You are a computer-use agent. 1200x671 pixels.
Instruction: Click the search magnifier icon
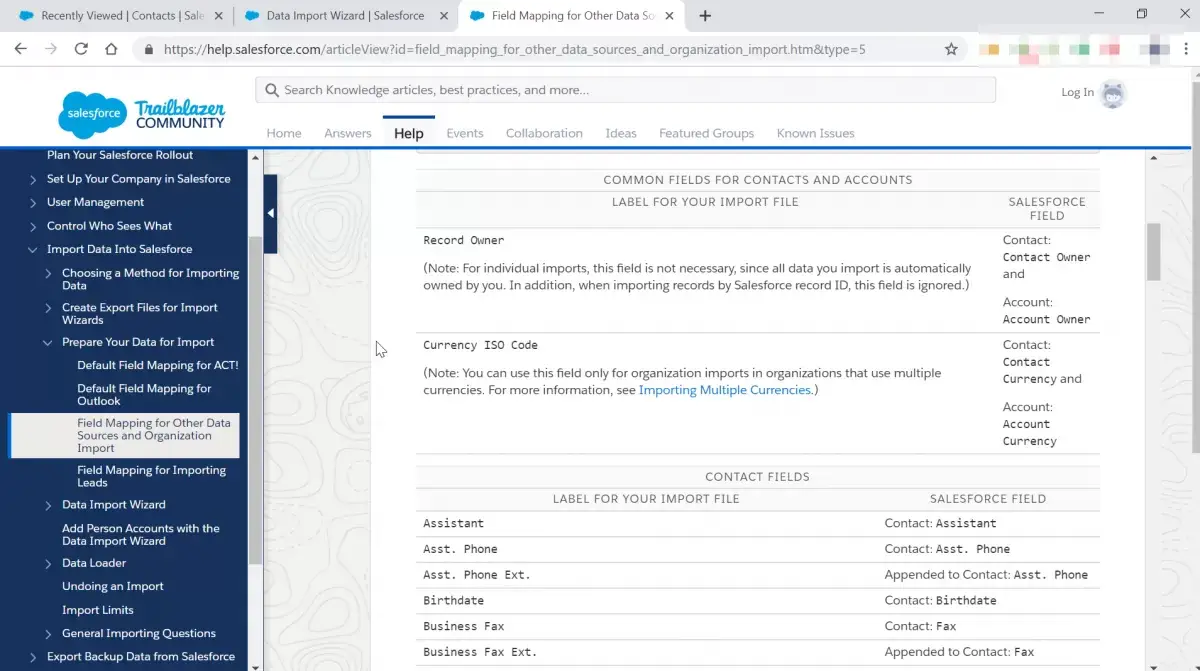click(271, 90)
